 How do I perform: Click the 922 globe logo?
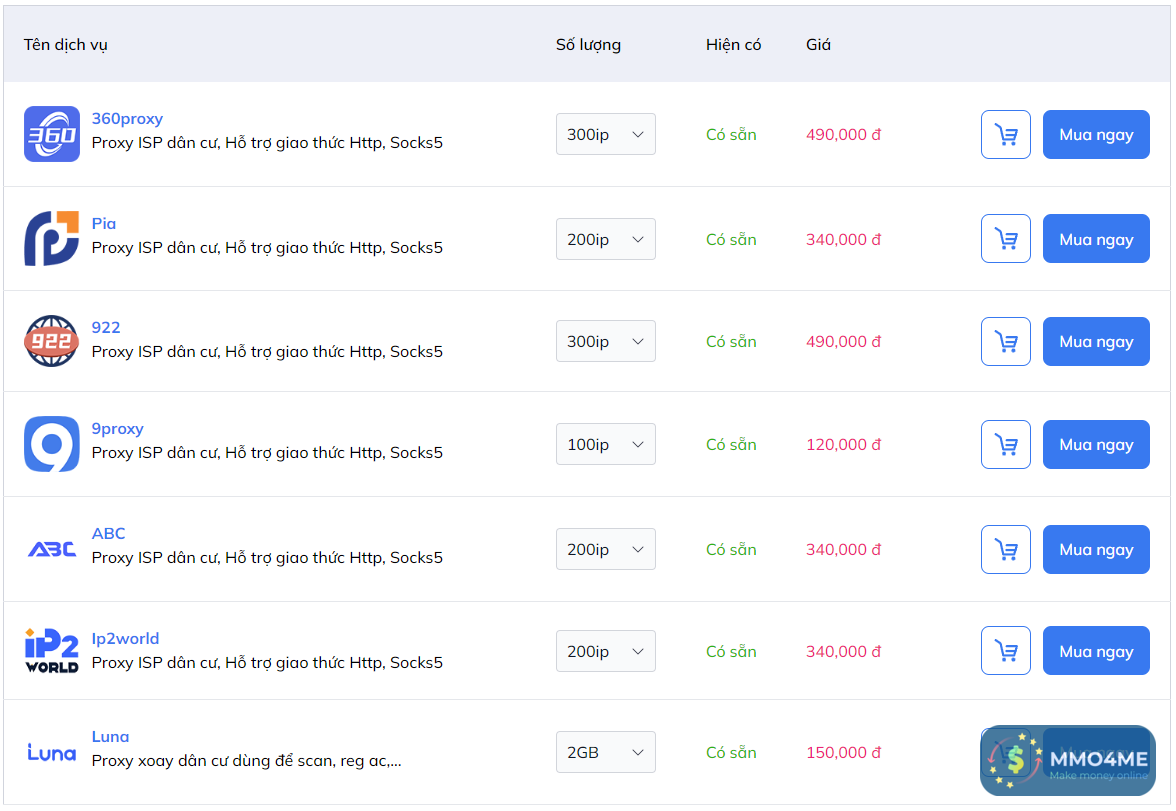pyautogui.click(x=51, y=341)
